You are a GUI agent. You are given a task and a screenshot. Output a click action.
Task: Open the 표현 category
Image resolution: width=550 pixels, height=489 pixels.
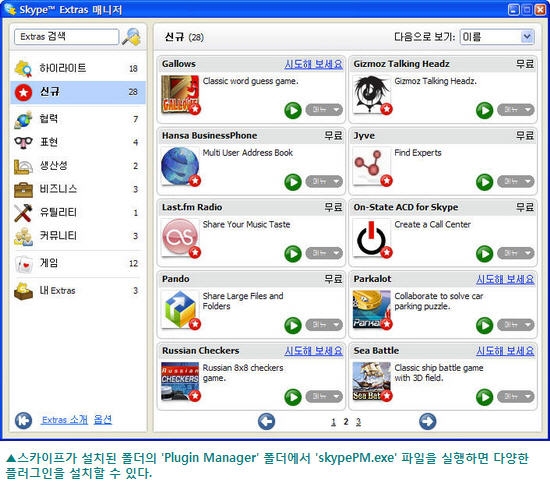click(78, 142)
